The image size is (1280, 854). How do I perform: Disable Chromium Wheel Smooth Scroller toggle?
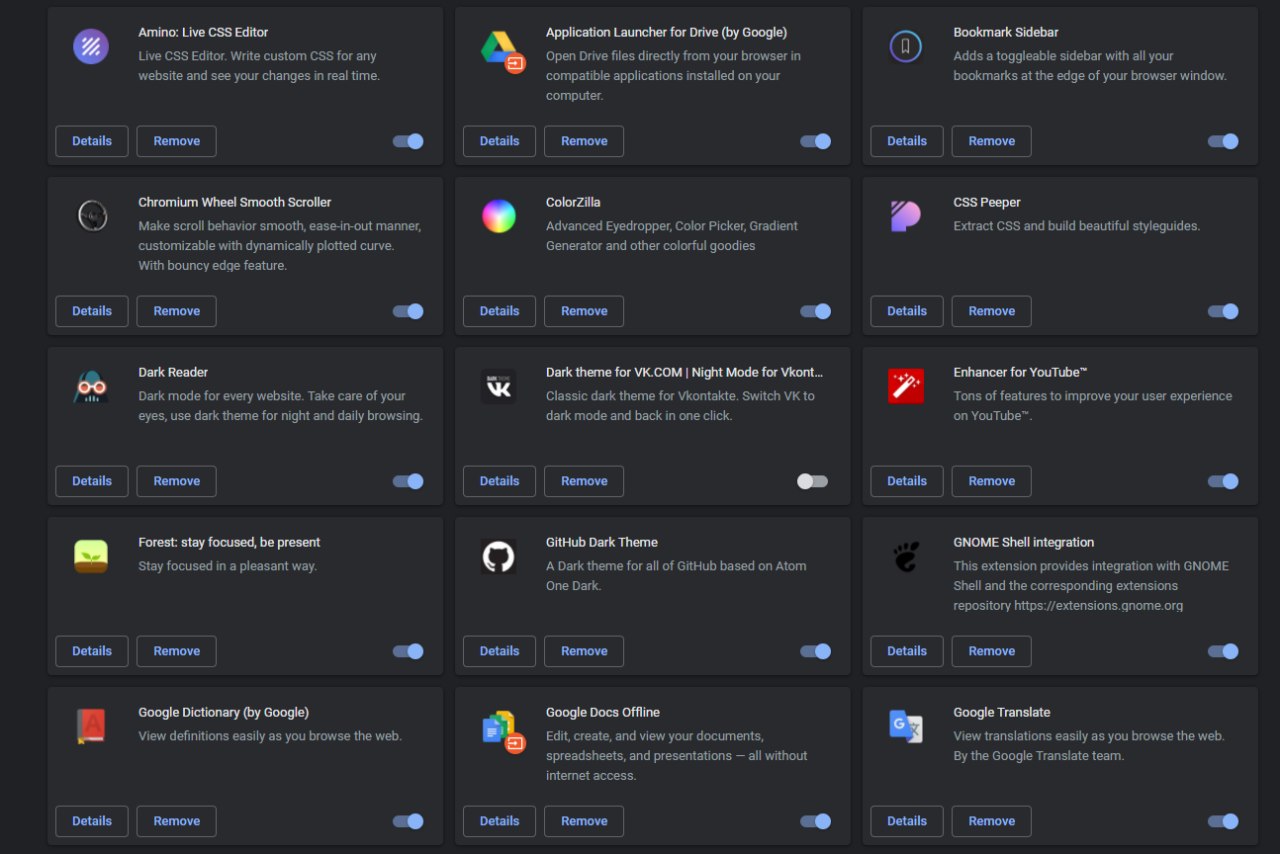[x=408, y=311]
